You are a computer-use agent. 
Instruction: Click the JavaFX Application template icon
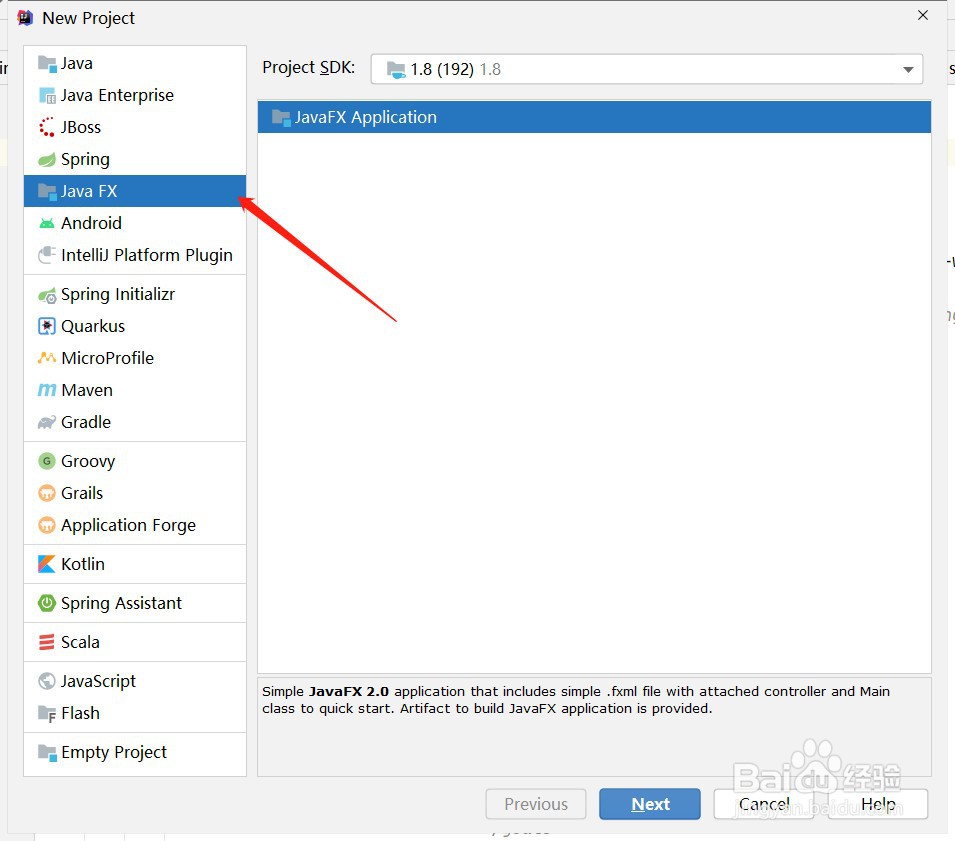[x=281, y=118]
